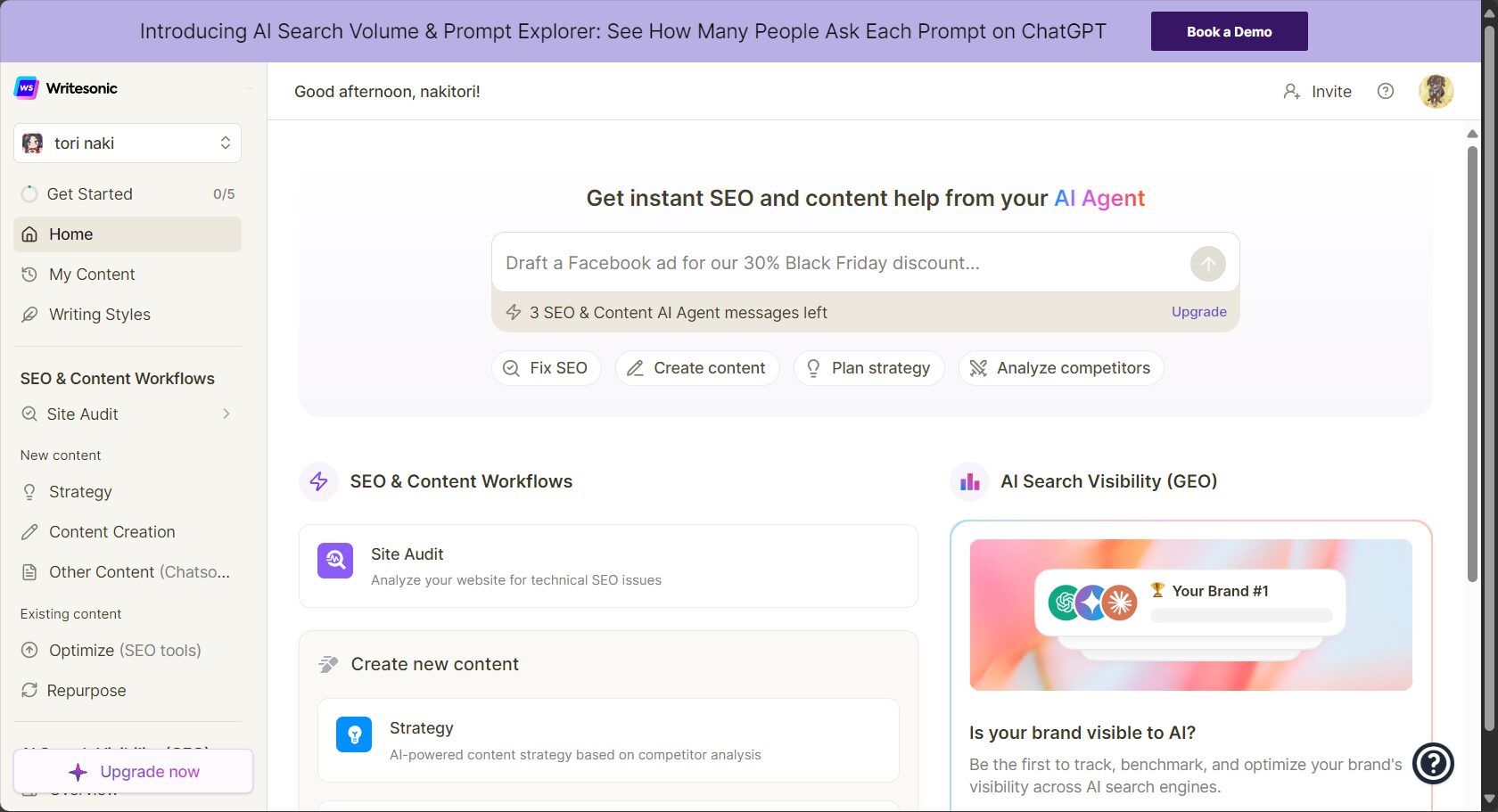
Task: Click the SEO & Content Workflows lightning icon
Action: click(x=318, y=482)
